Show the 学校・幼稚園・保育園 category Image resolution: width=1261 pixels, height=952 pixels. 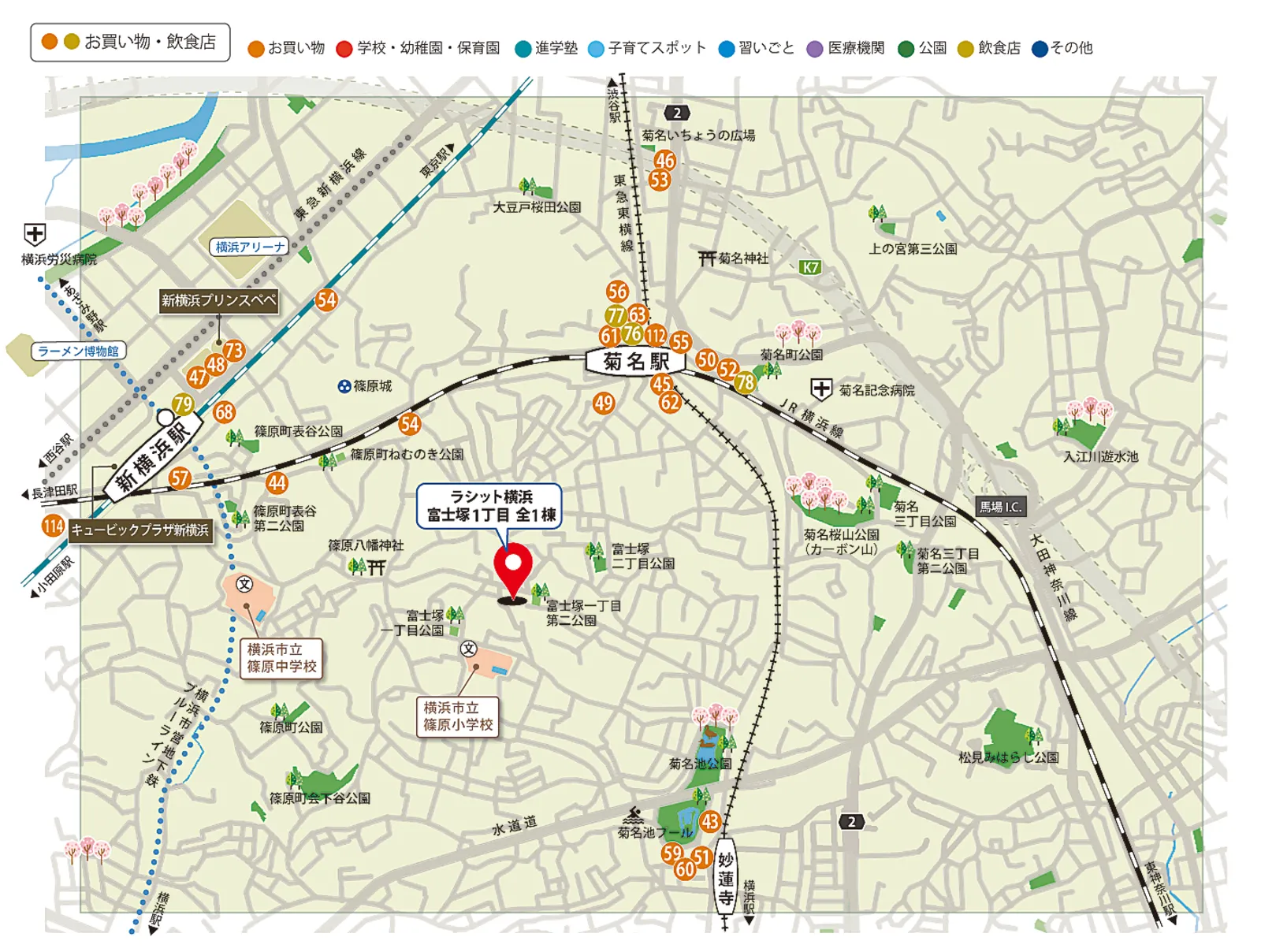point(418,48)
